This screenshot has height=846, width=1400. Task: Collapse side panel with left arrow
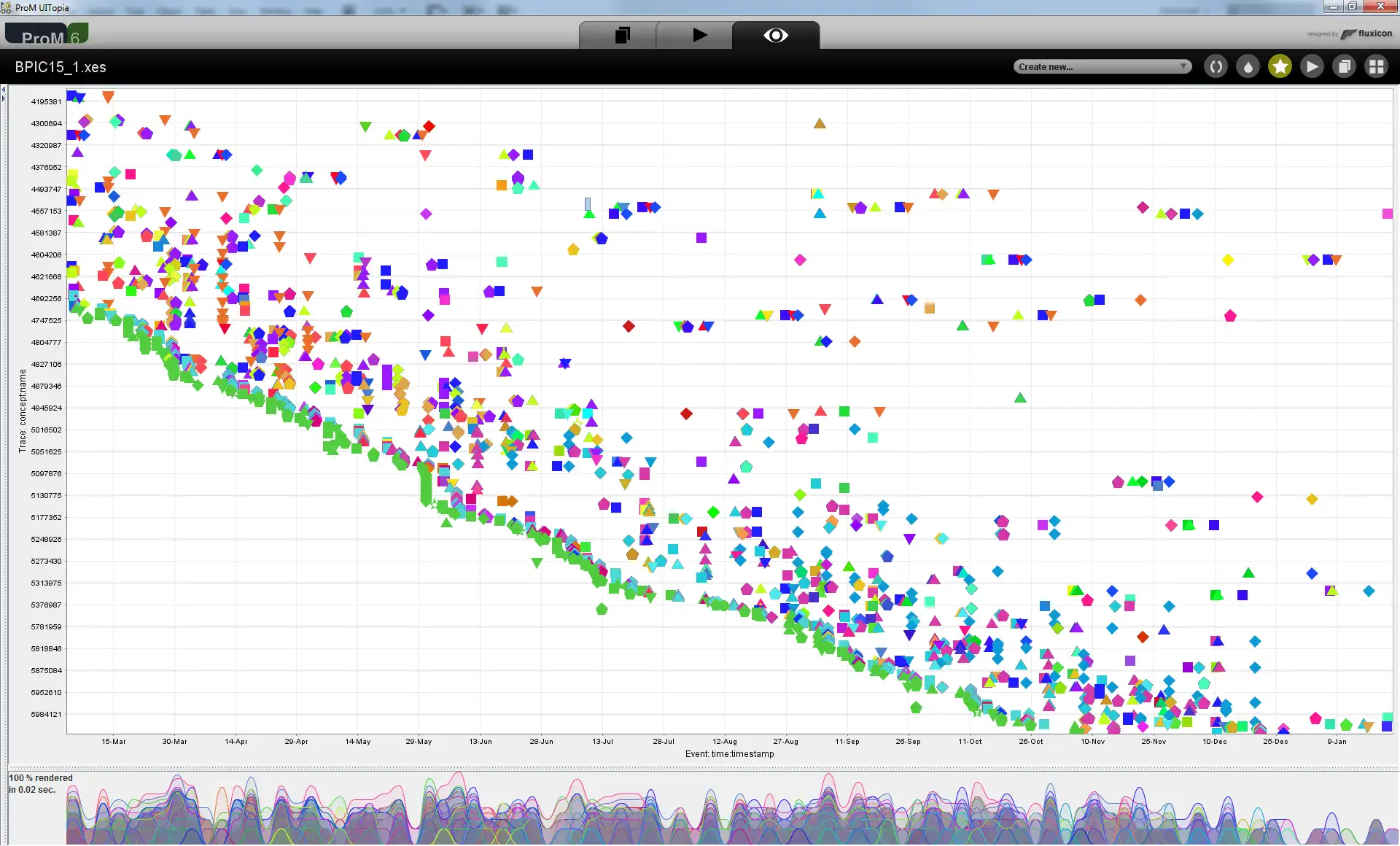[x=4, y=90]
